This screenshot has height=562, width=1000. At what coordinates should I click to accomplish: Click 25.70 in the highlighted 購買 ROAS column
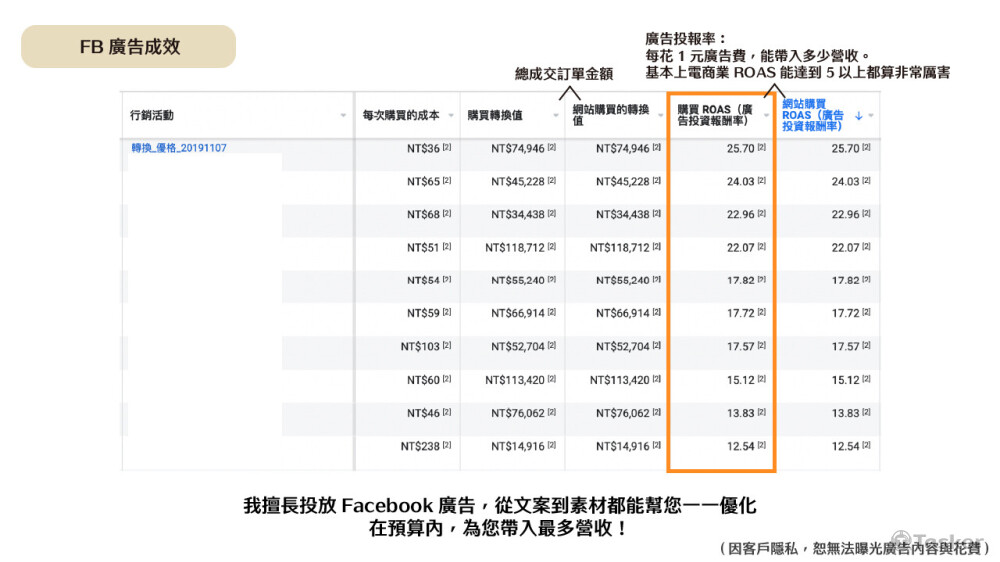[740, 149]
